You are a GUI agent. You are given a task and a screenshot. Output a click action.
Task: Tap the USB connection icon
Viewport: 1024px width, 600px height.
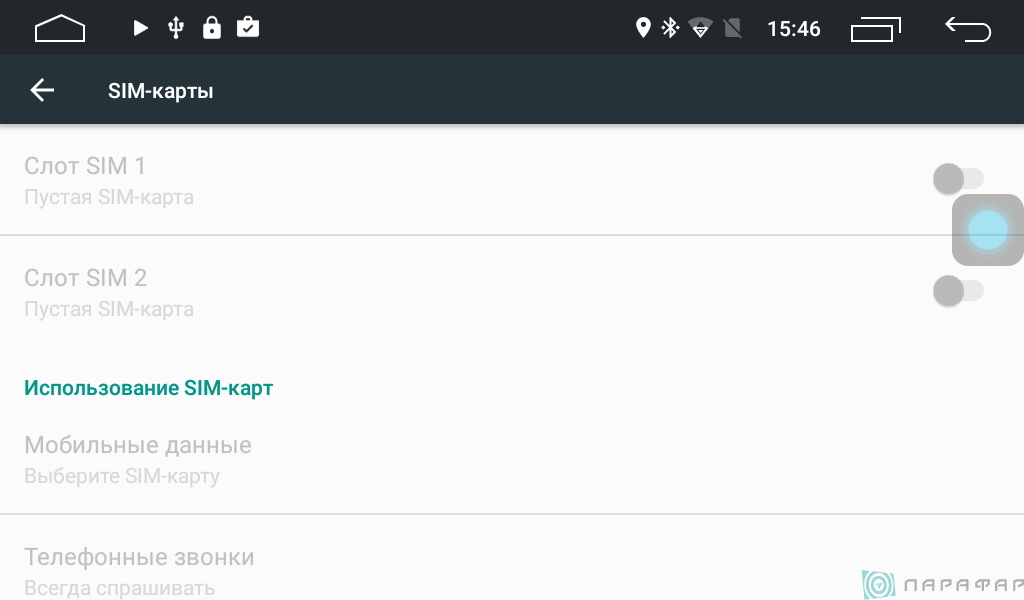[176, 28]
